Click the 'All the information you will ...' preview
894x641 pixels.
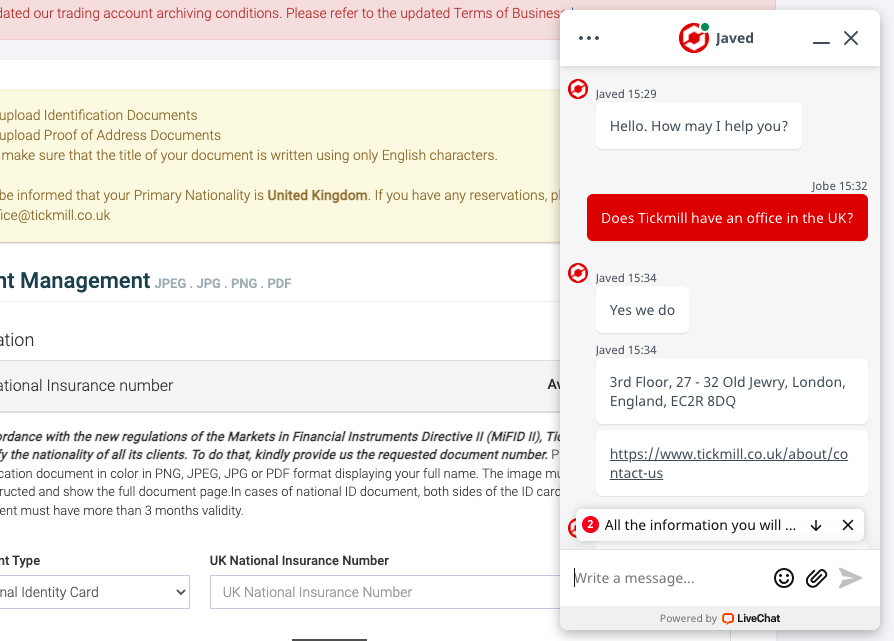(x=700, y=525)
